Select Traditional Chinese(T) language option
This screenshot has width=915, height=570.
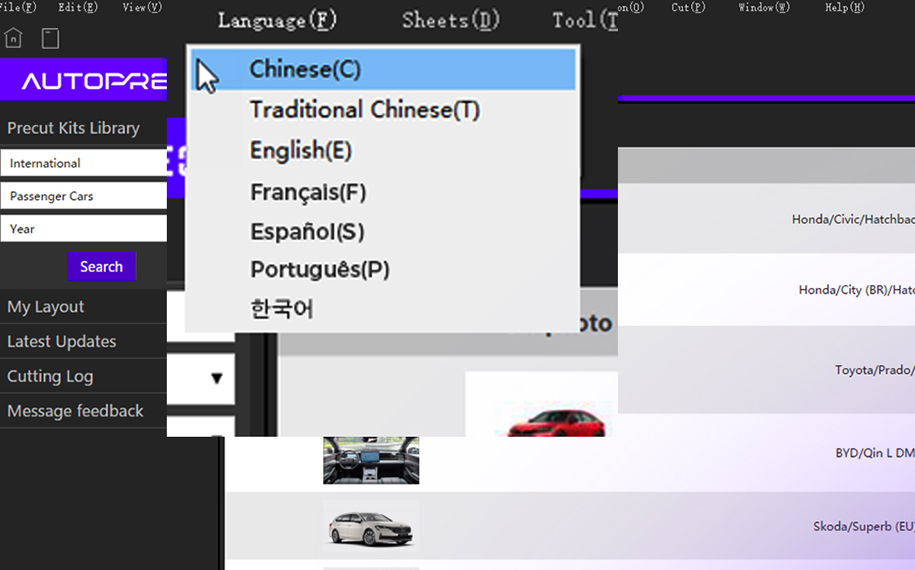point(365,110)
